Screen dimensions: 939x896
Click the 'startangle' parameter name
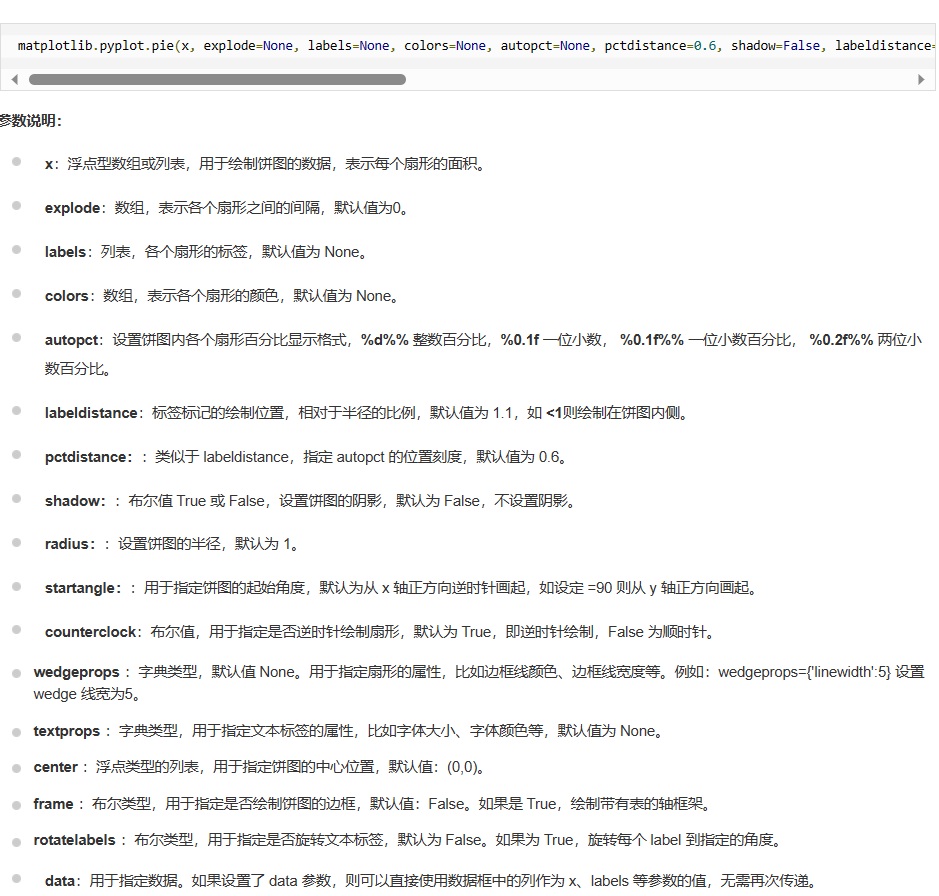[80, 589]
